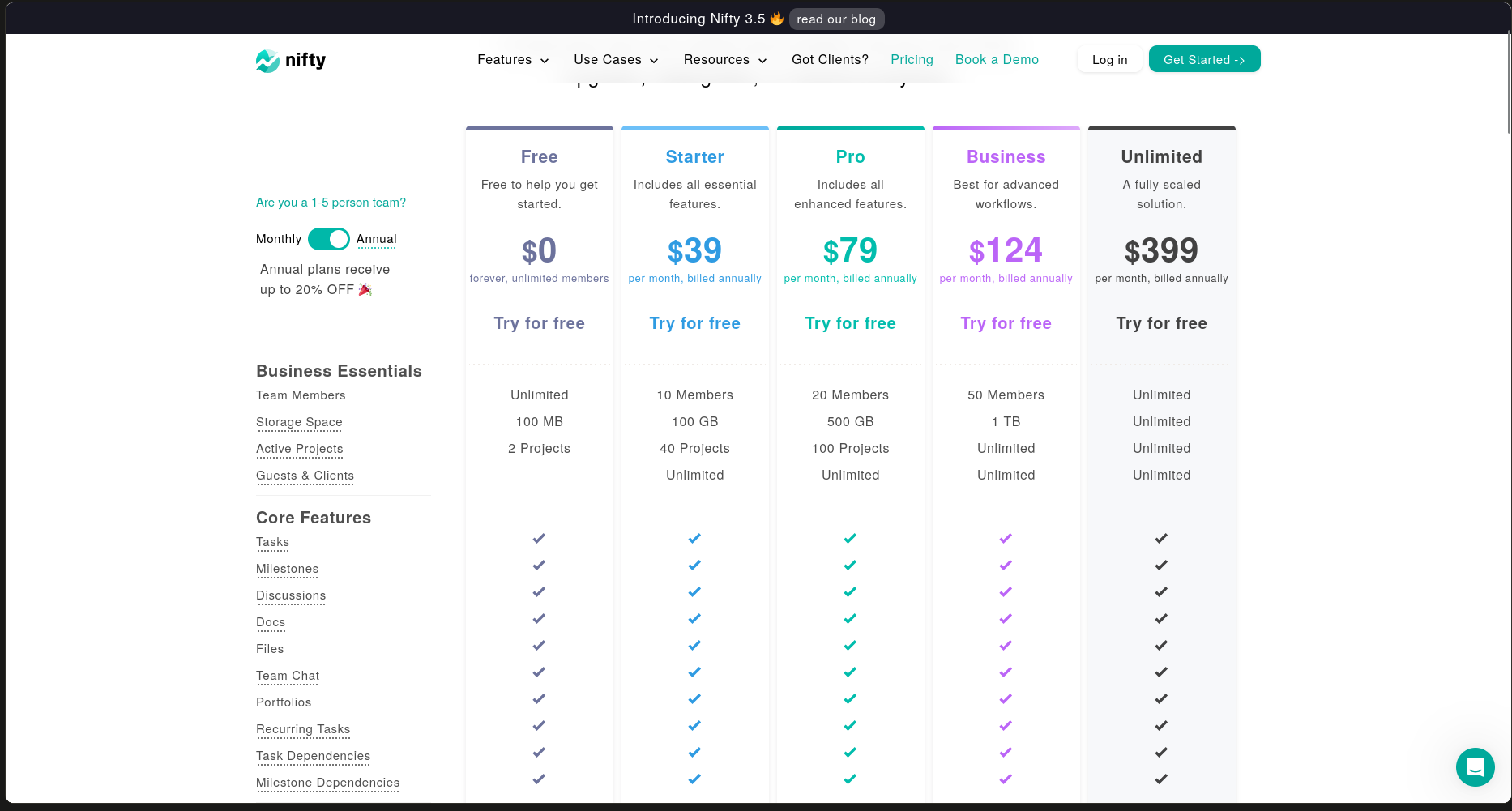Screen dimensions: 1512x811
Task: Click Try for free under Pro plan
Action: click(x=851, y=324)
